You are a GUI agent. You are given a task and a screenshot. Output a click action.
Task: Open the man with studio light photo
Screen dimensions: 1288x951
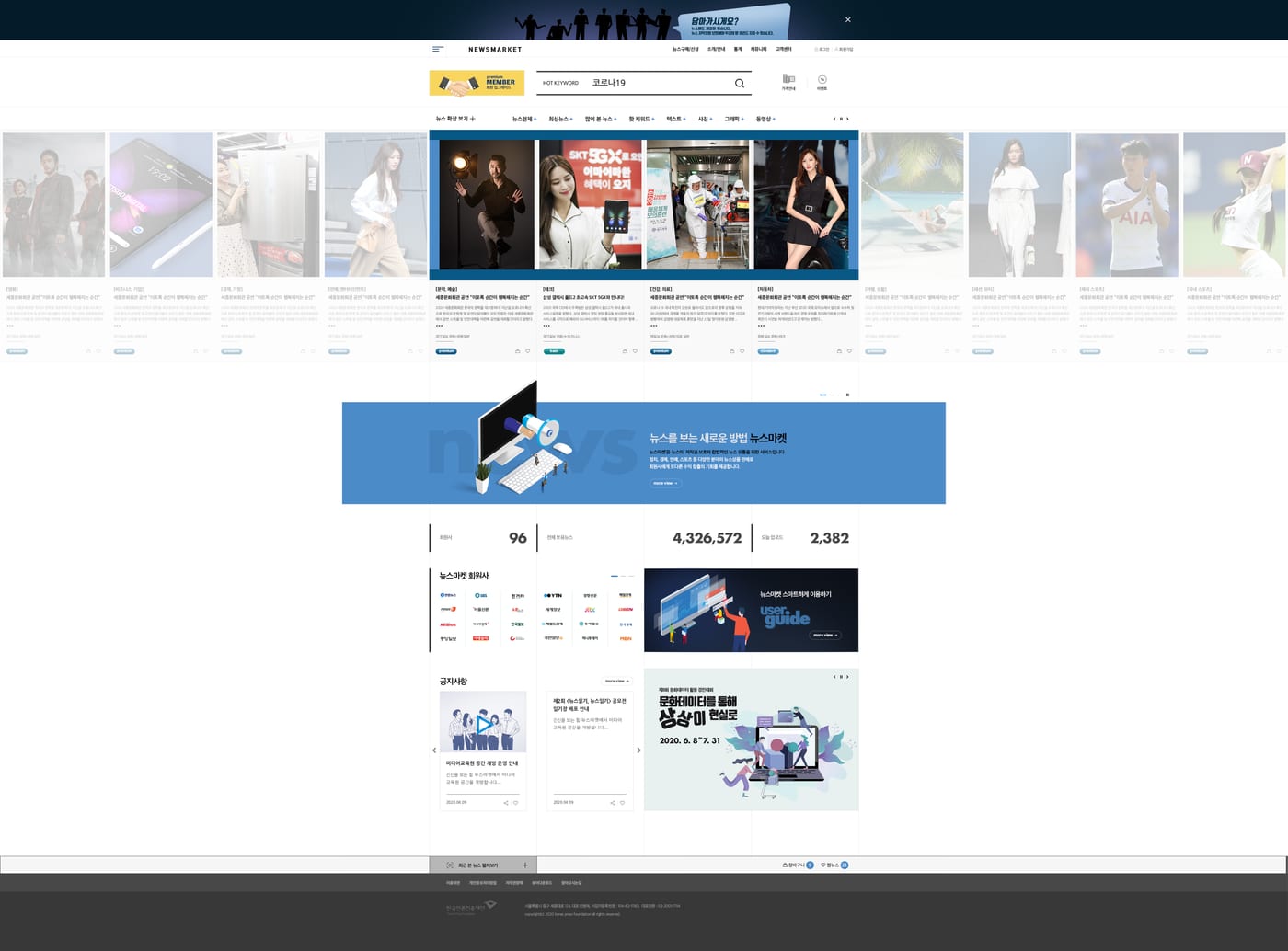pyautogui.click(x=487, y=204)
